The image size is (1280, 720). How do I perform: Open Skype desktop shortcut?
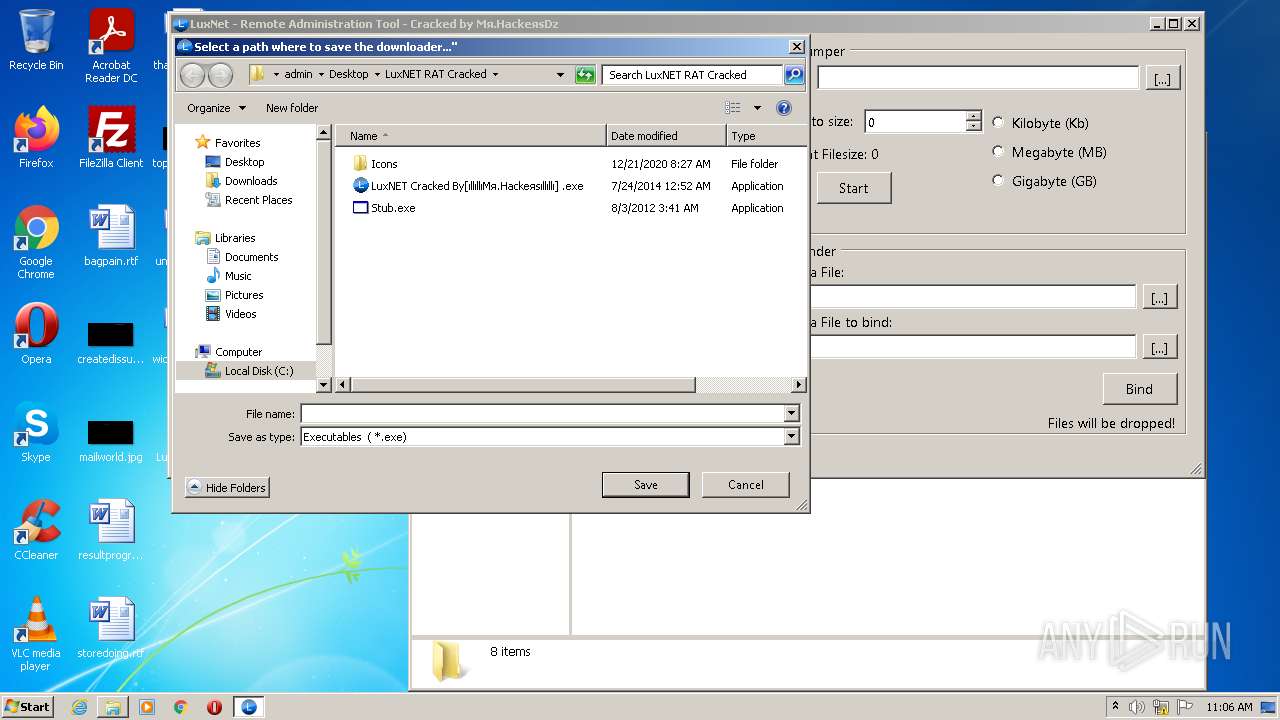[x=36, y=432]
